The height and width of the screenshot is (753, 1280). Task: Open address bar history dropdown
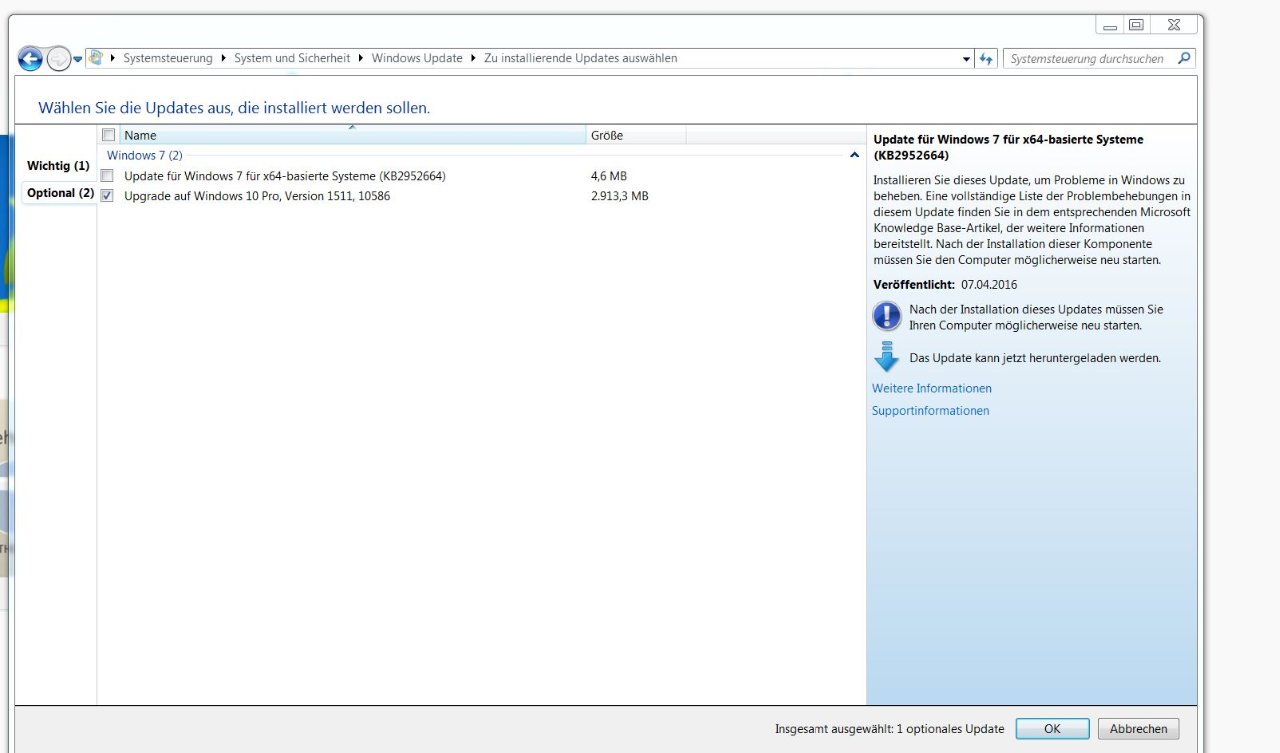click(966, 59)
